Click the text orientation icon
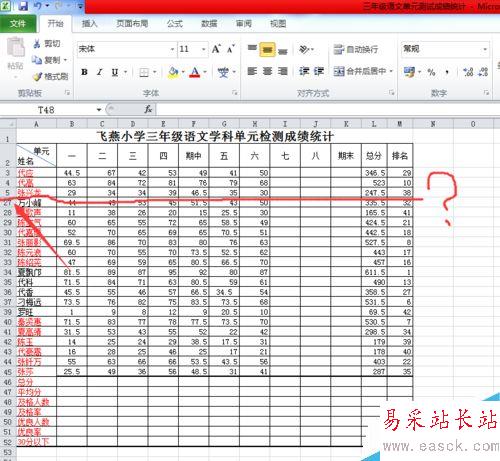500x461 pixels. 304,49
